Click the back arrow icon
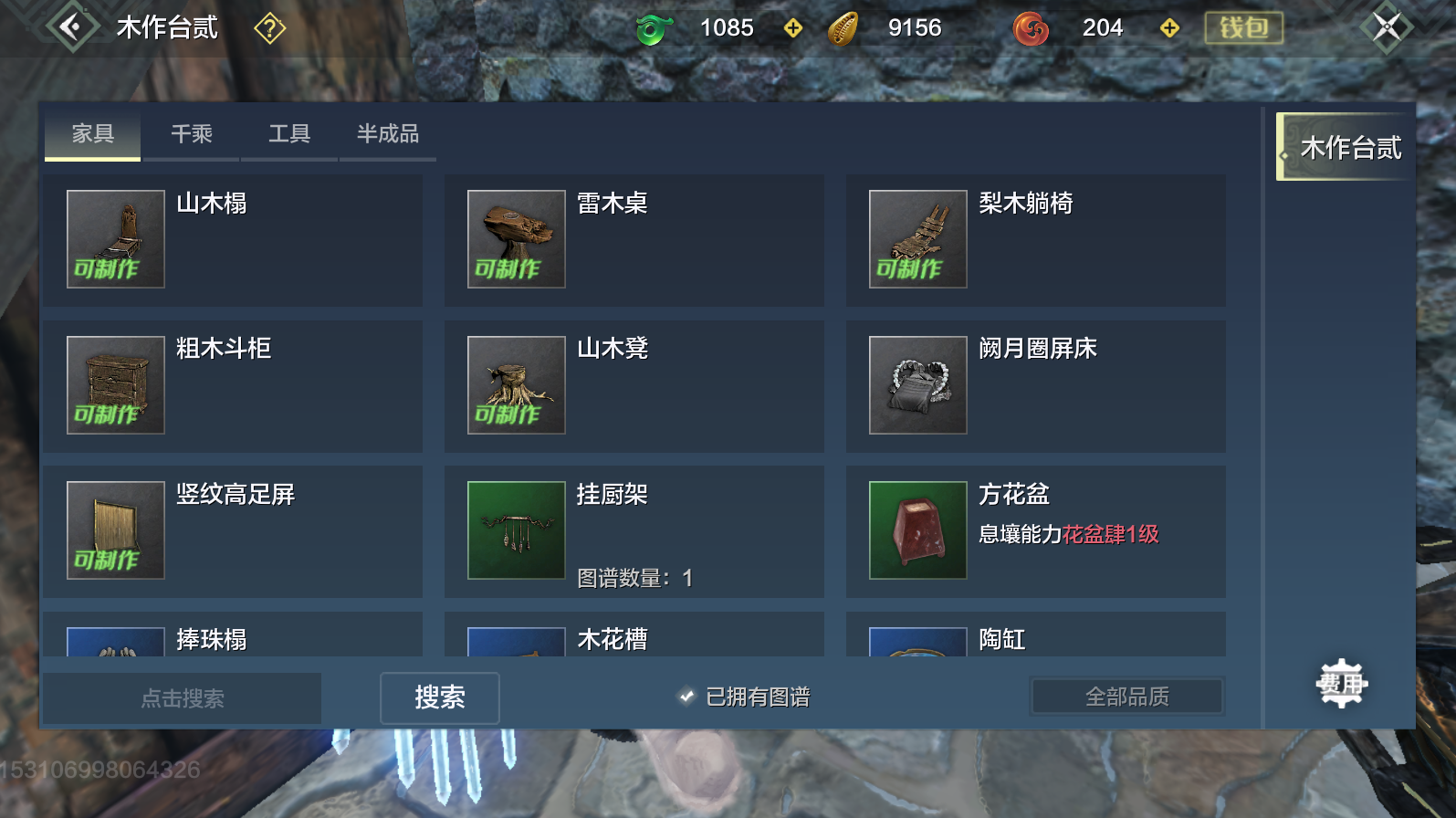The width and height of the screenshot is (1456, 818). (x=72, y=26)
